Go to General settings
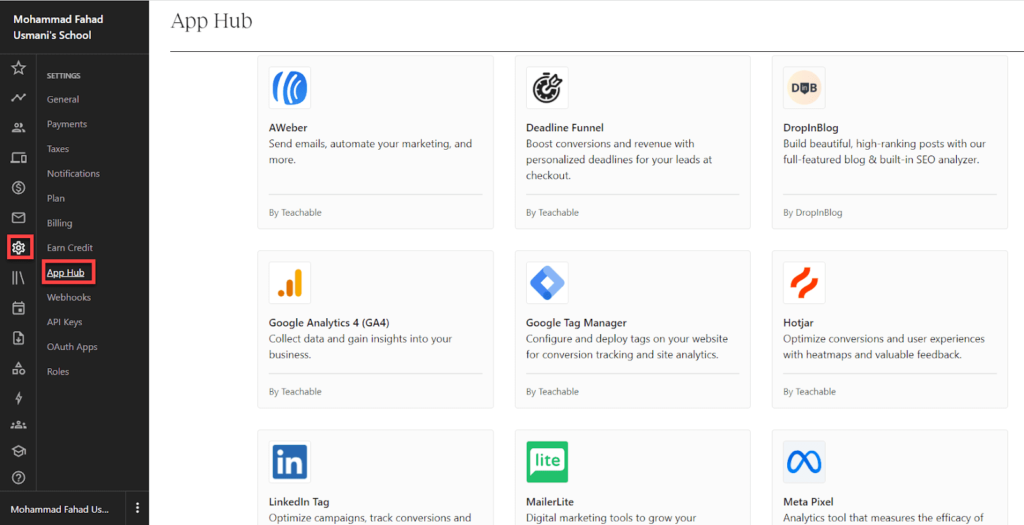 click(63, 99)
